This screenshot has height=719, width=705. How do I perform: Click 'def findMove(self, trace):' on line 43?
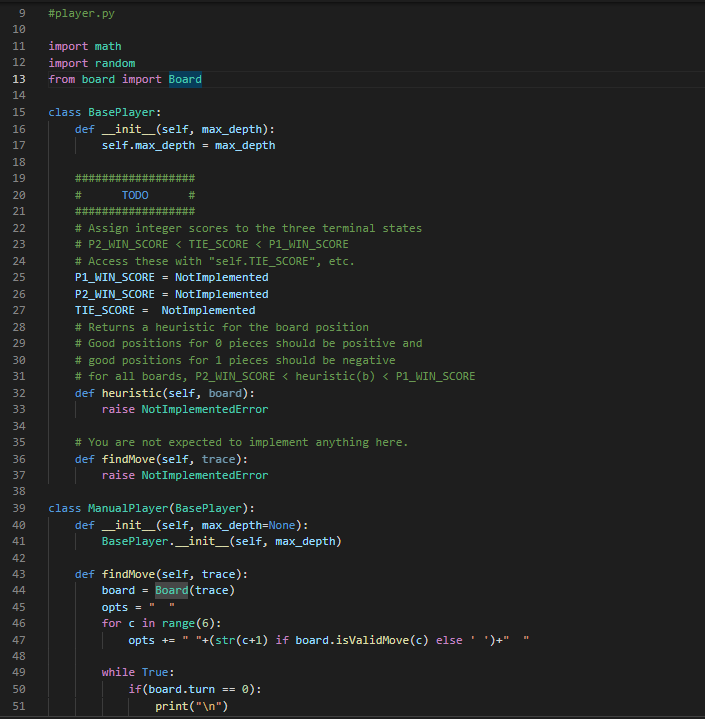161,575
